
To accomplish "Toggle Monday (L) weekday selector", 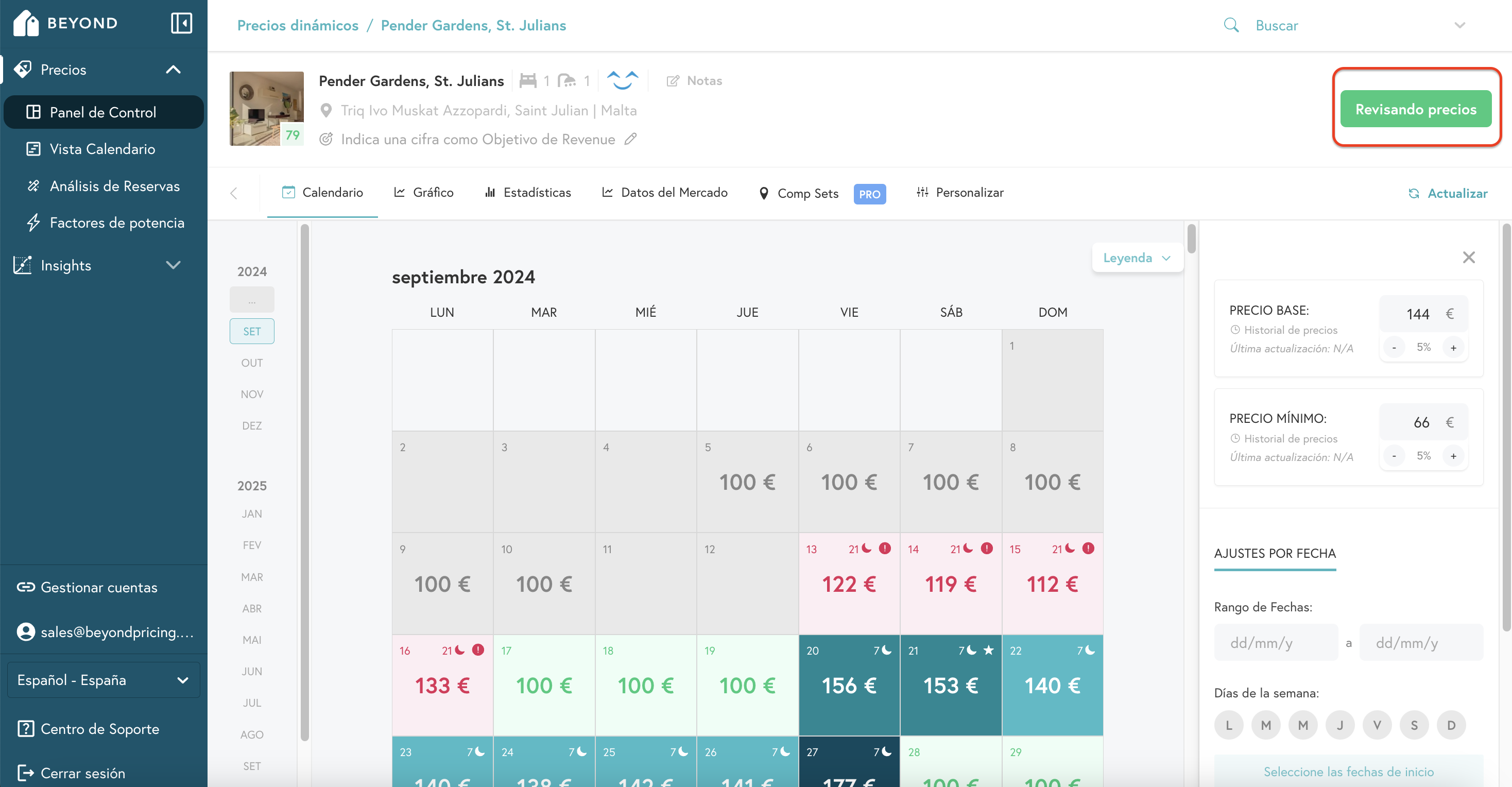I will click(1229, 725).
